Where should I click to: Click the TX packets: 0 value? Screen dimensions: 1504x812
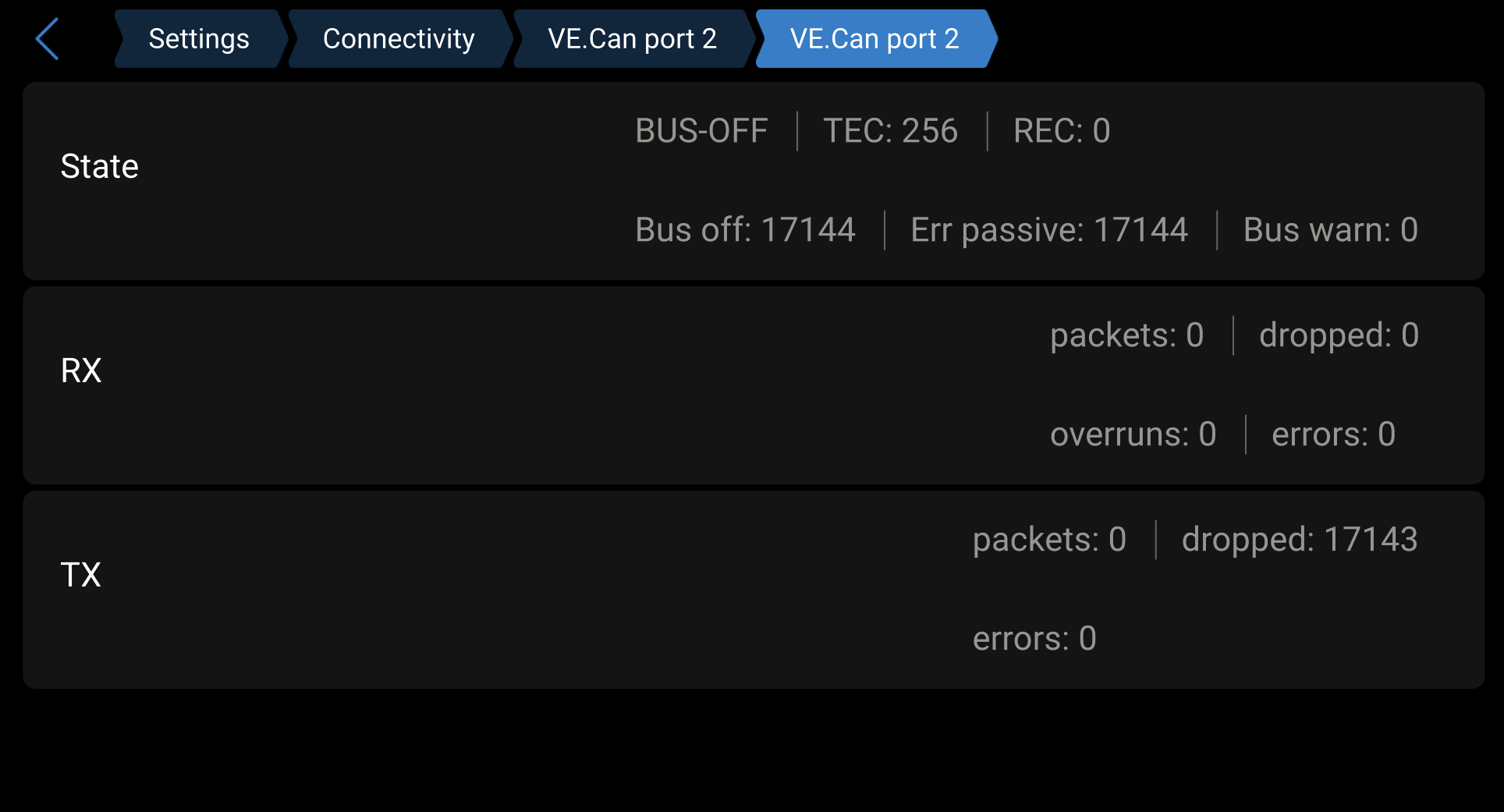1049,540
